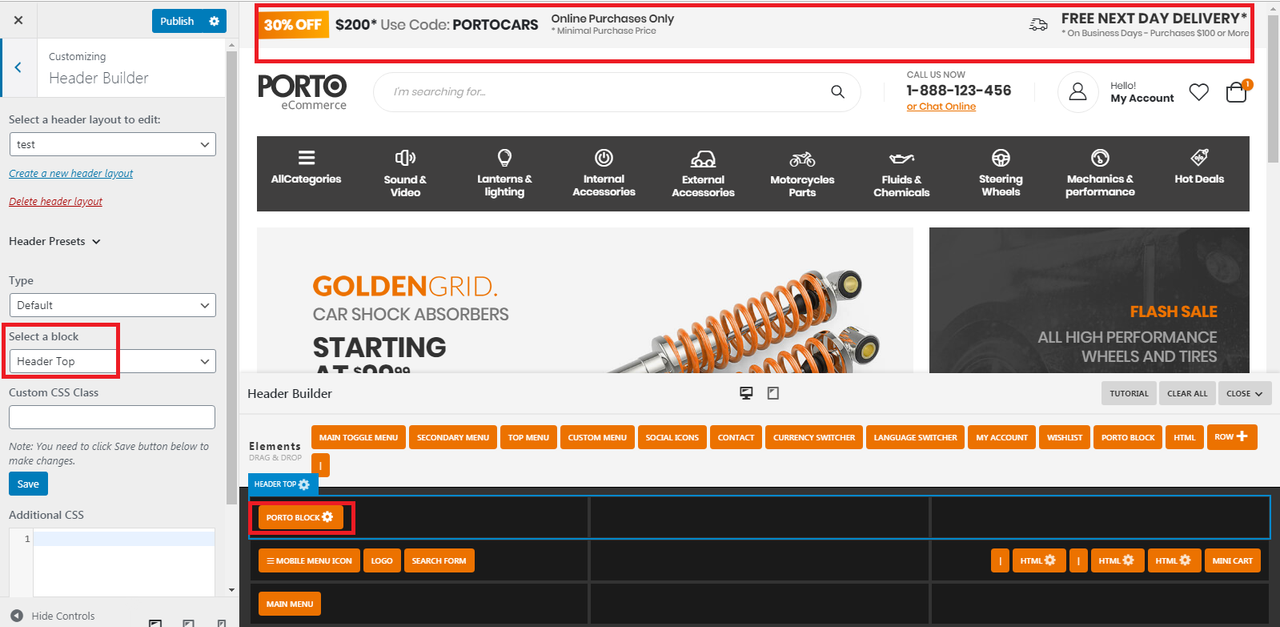Select the Top Menu element
The image size is (1280, 627).
[529, 437]
